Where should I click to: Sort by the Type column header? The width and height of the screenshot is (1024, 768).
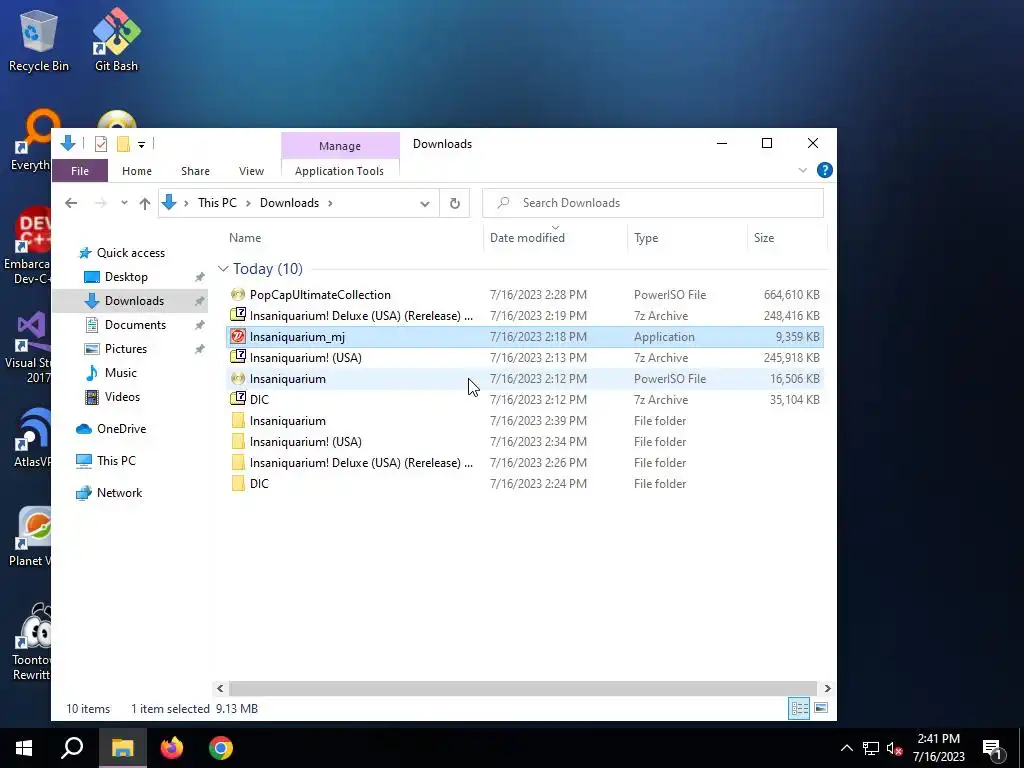pyautogui.click(x=646, y=238)
